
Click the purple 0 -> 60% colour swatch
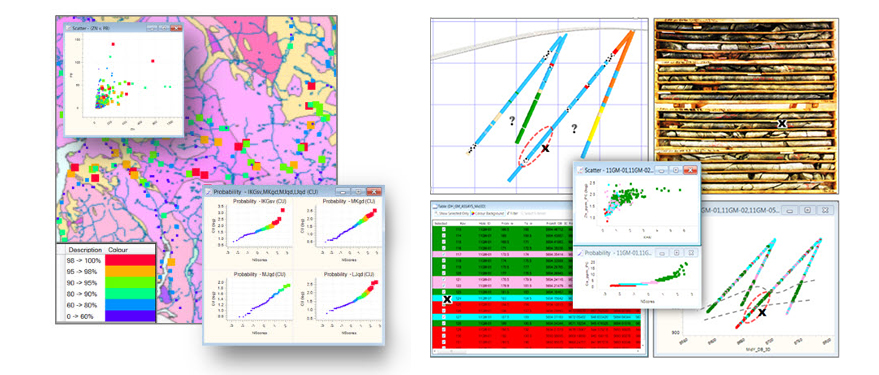pos(130,316)
